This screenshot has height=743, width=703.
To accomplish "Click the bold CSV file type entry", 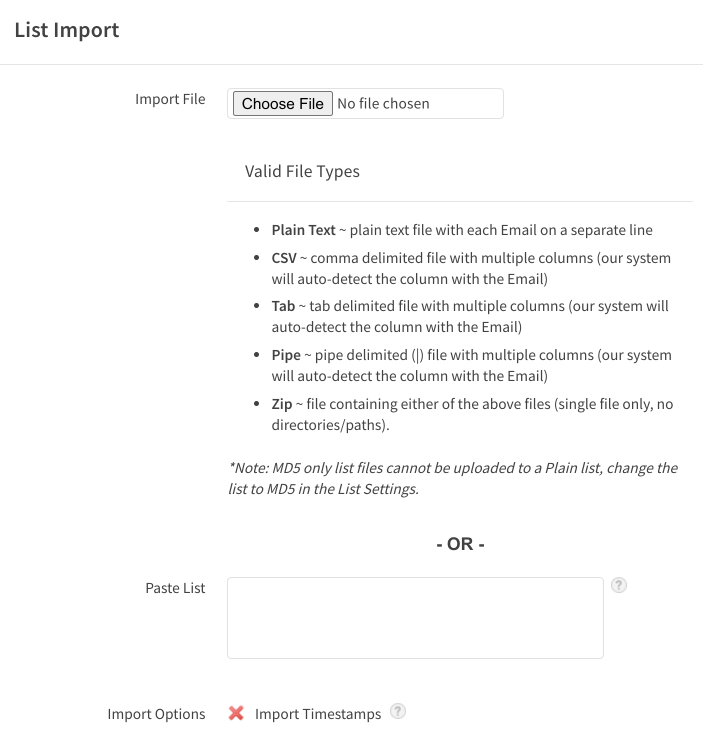I will click(x=284, y=258).
